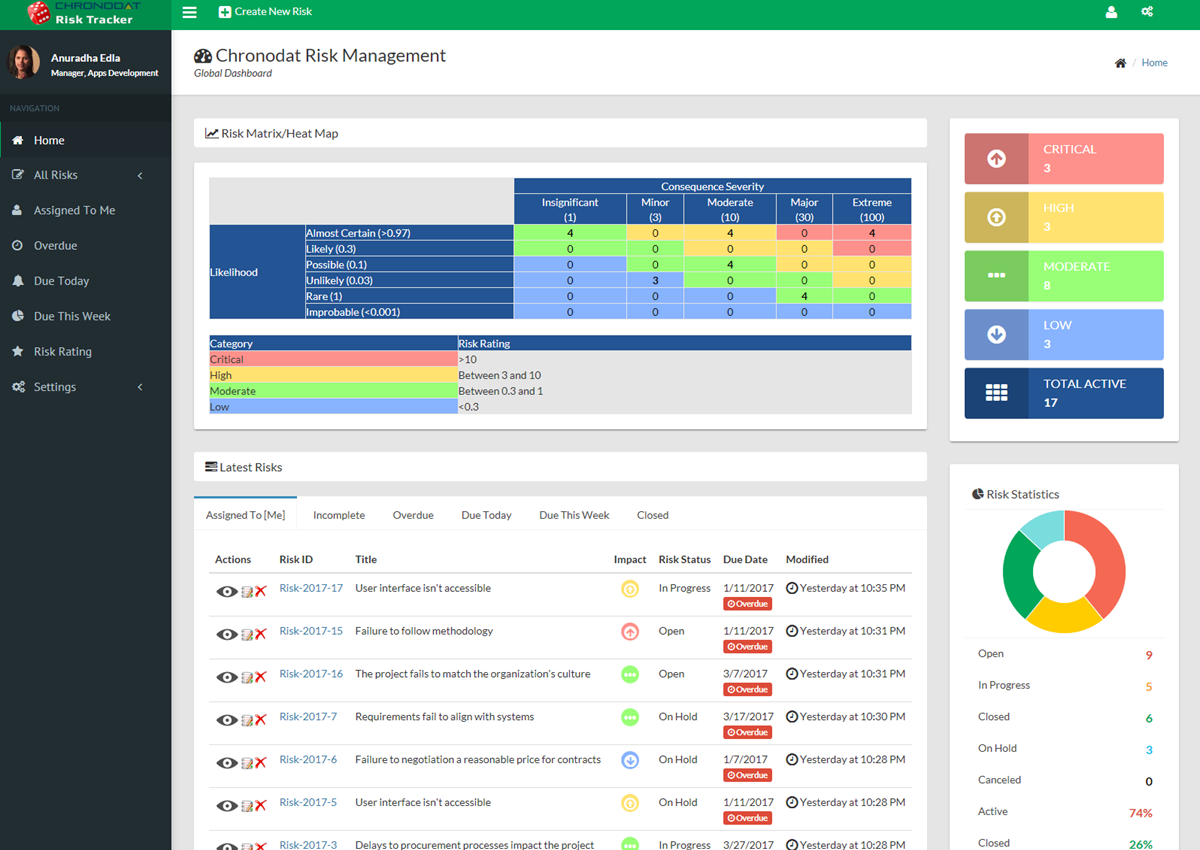1200x850 pixels.
Task: Delete Risk-2017-15 with its red X
Action: [260, 635]
